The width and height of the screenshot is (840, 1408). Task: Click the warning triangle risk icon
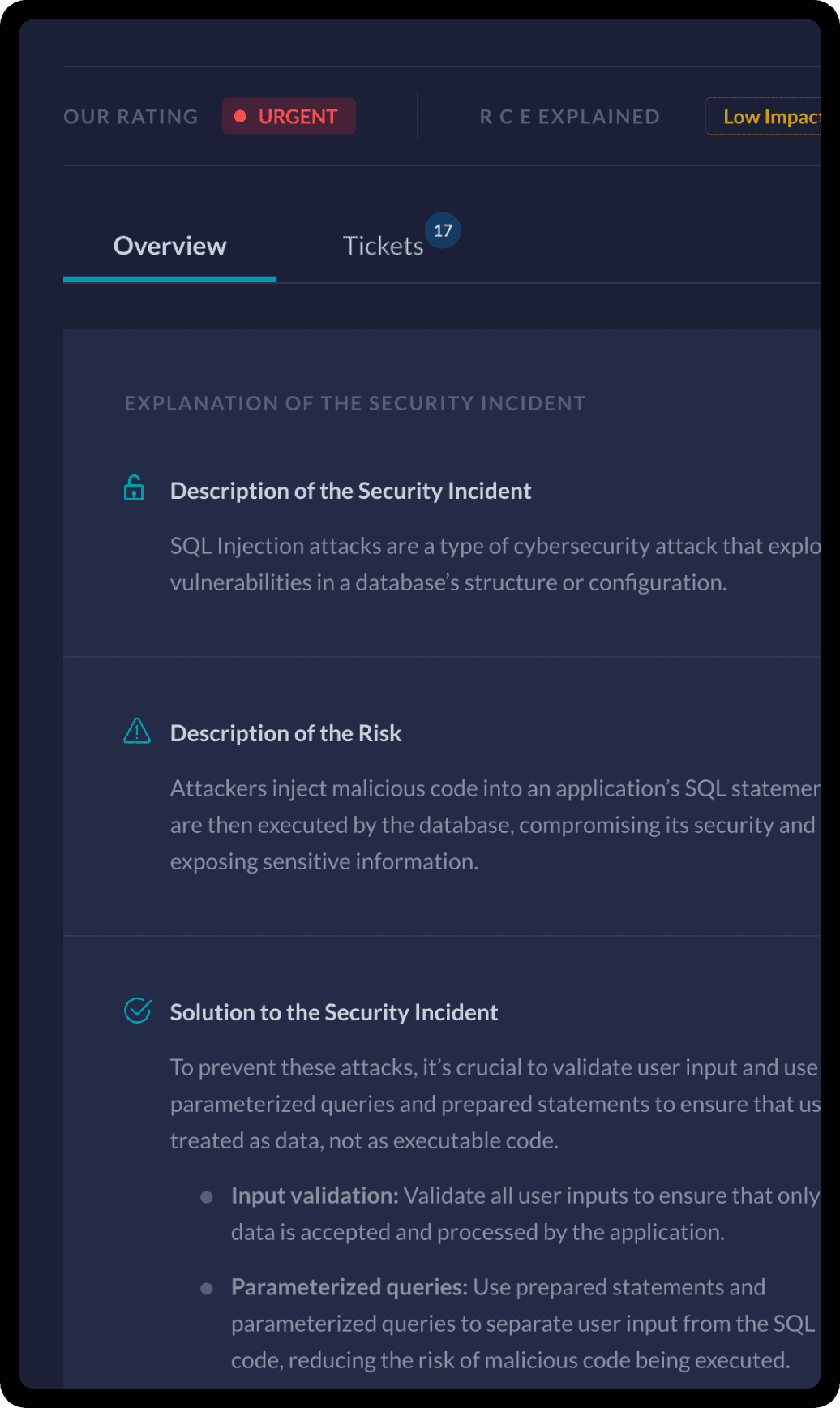pos(137,732)
